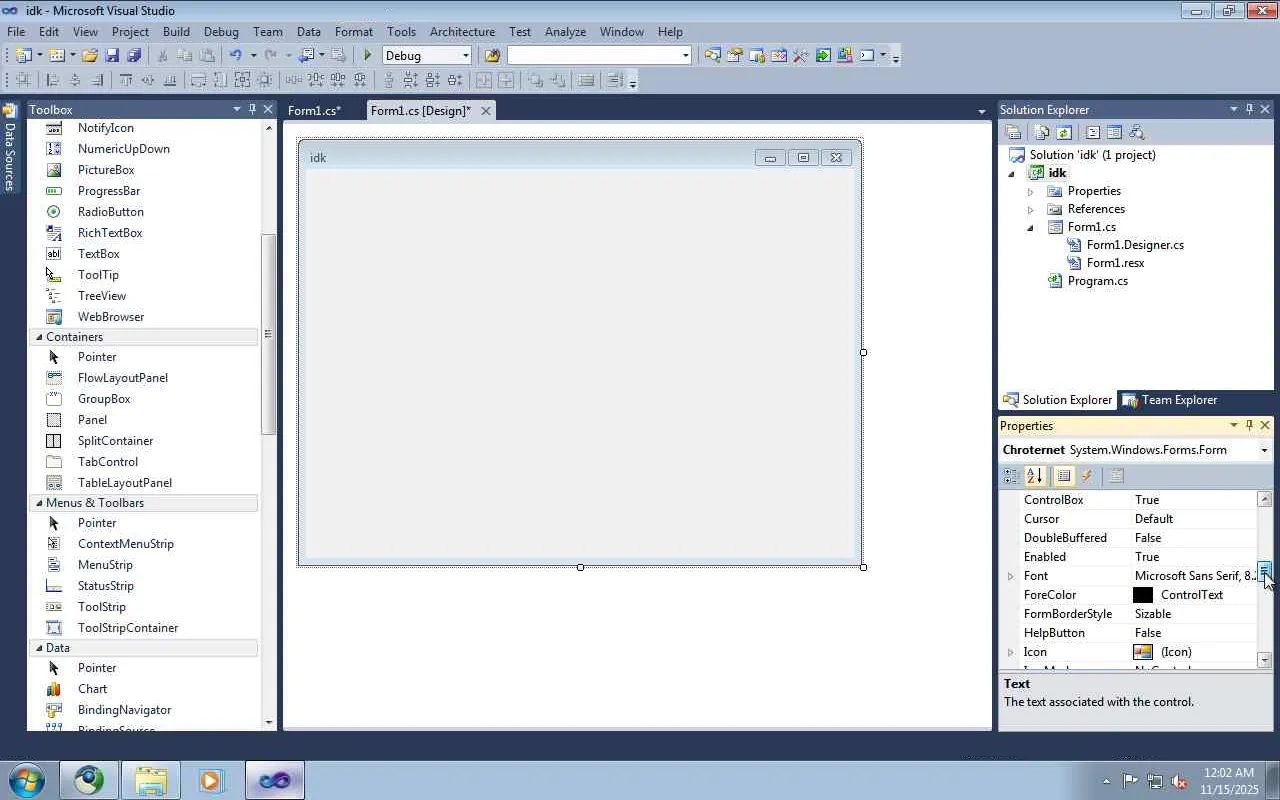Expand the Font property row
This screenshot has width=1280, height=800.
[x=1010, y=576]
